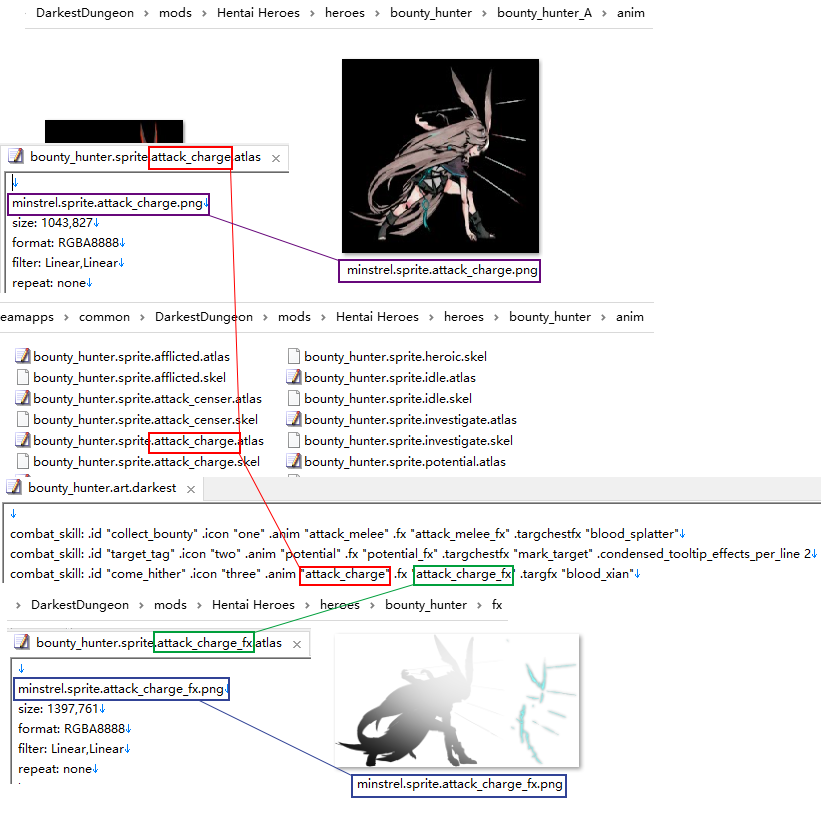821x813 pixels.
Task: Click blank file icon of idle.skel
Action: (x=294, y=398)
